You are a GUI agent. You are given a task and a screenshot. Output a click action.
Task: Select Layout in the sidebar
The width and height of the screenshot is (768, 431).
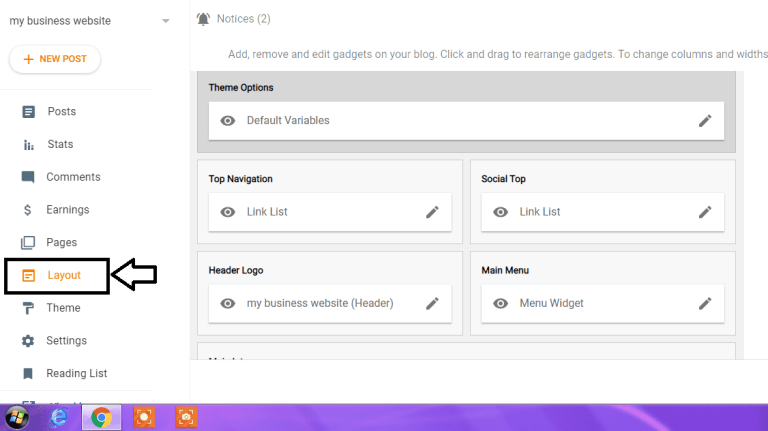tap(64, 275)
